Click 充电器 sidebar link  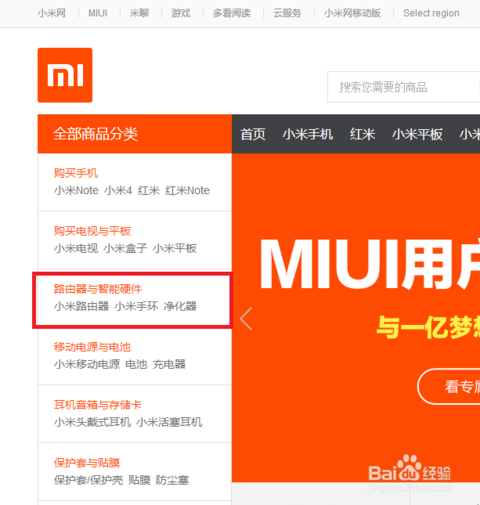169,364
